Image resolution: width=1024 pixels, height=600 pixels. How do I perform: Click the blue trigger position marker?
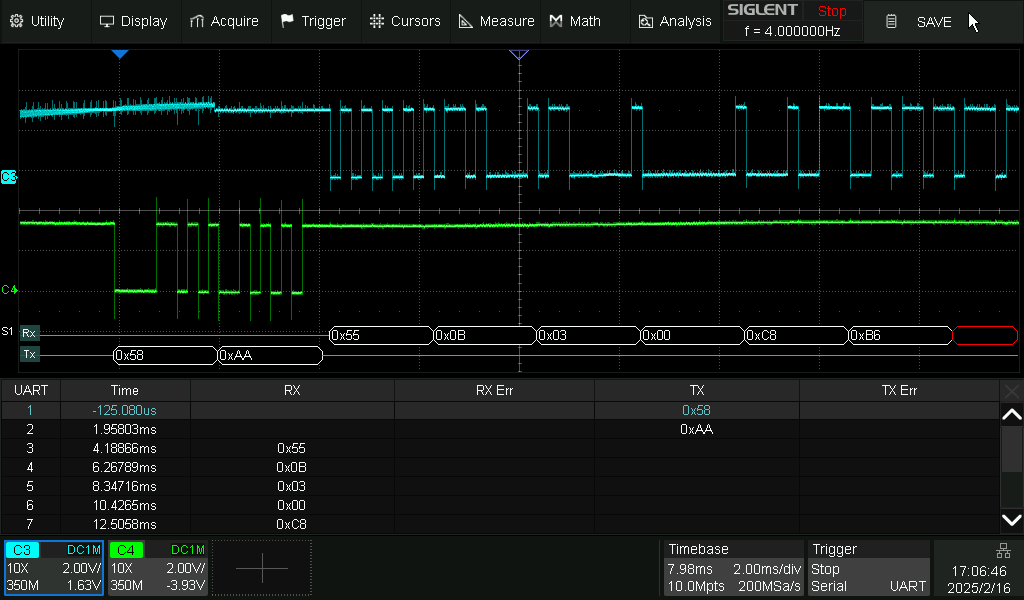click(120, 54)
